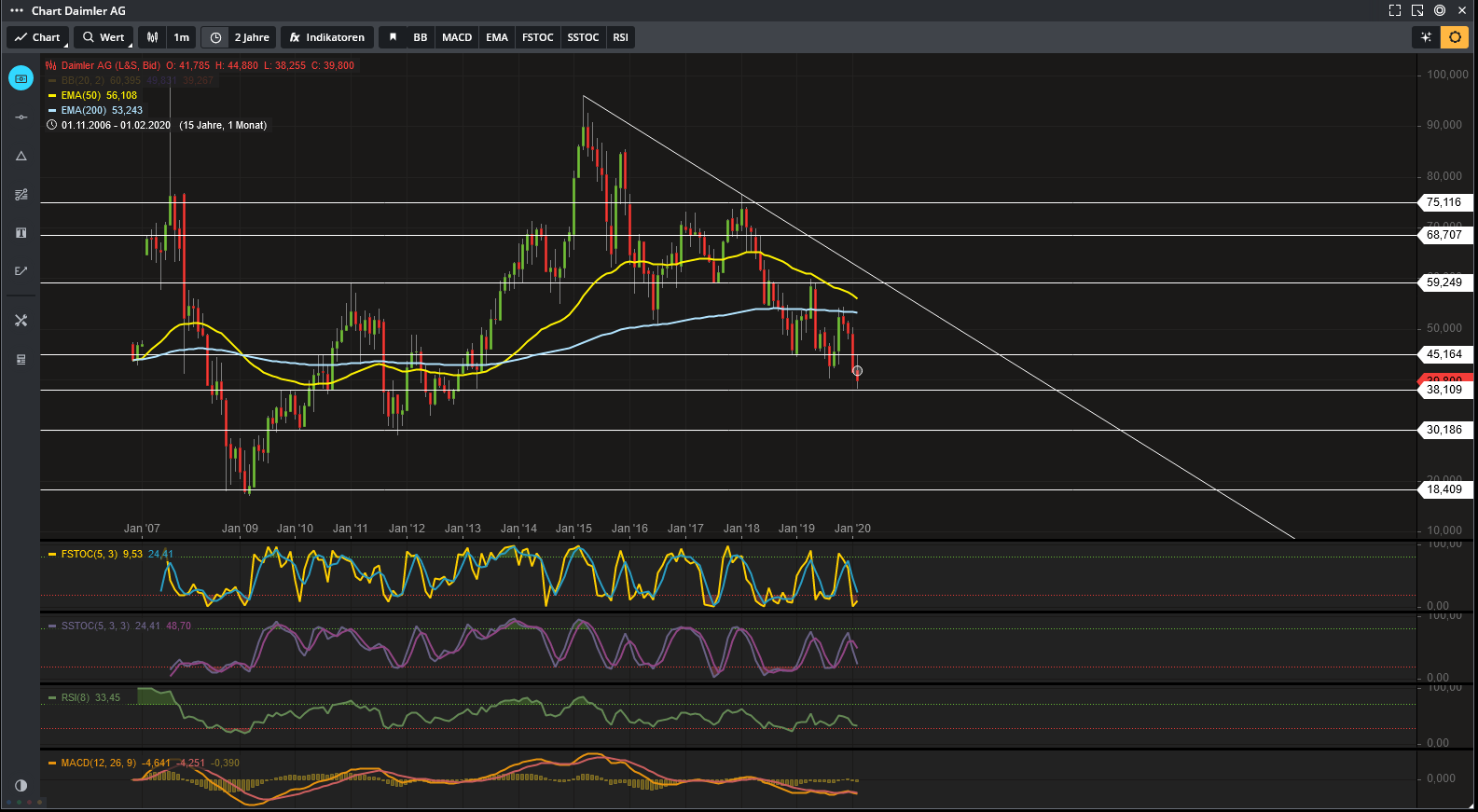Open the three-dots window menu
The image size is (1478, 812).
pyautogui.click(x=16, y=10)
